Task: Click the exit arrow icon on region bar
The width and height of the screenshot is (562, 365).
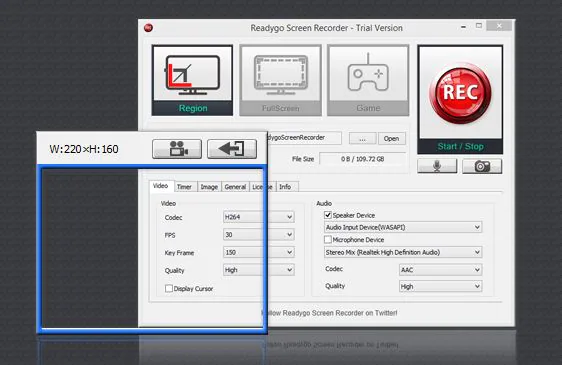Action: point(232,149)
